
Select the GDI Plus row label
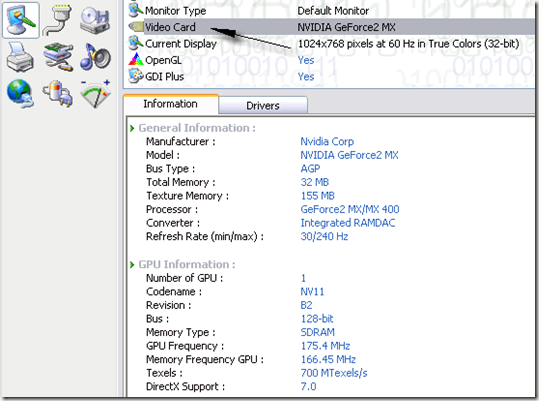[x=165, y=76]
